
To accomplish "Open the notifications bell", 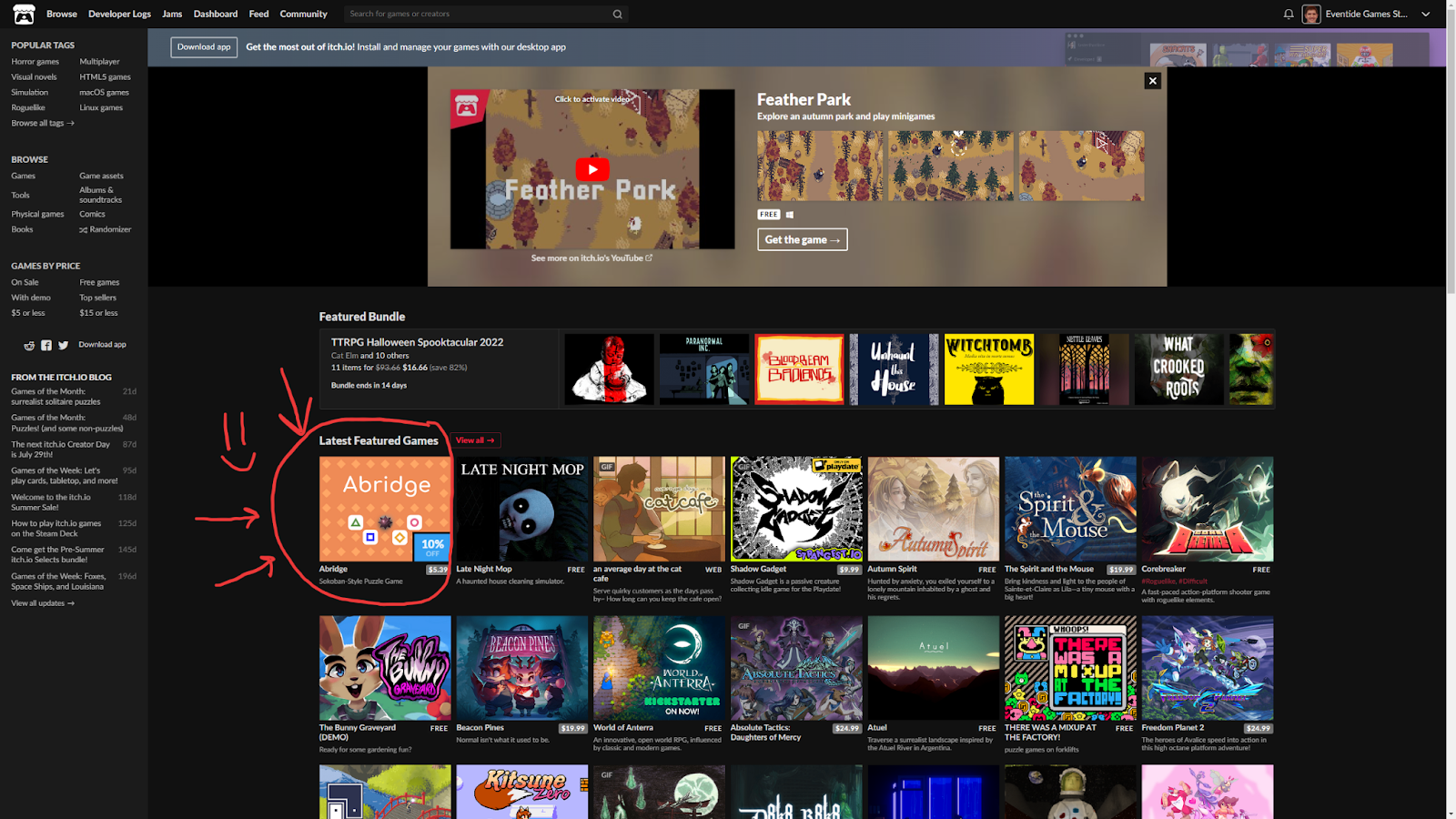I will (x=1289, y=14).
